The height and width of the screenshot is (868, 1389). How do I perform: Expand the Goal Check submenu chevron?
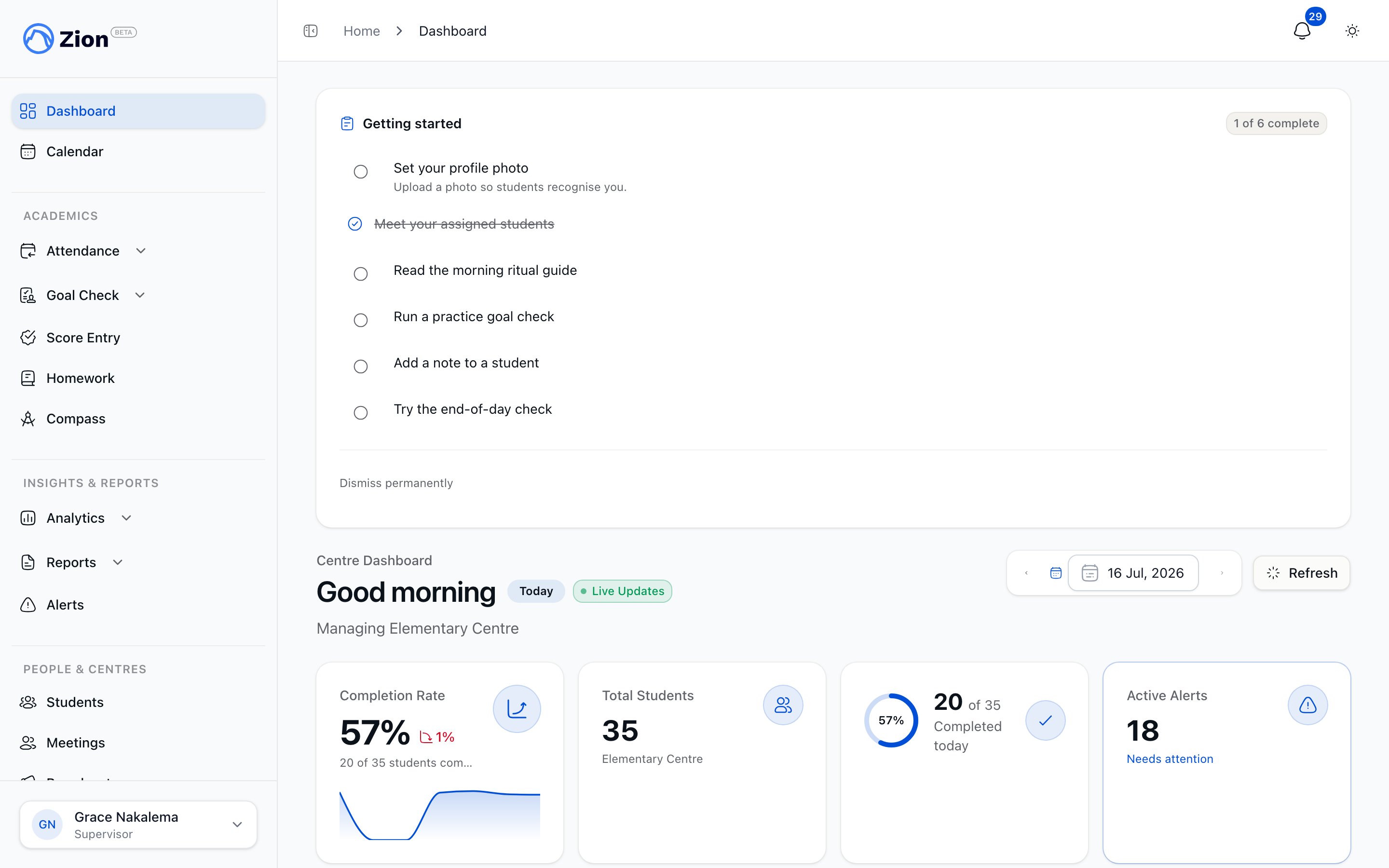[140, 295]
